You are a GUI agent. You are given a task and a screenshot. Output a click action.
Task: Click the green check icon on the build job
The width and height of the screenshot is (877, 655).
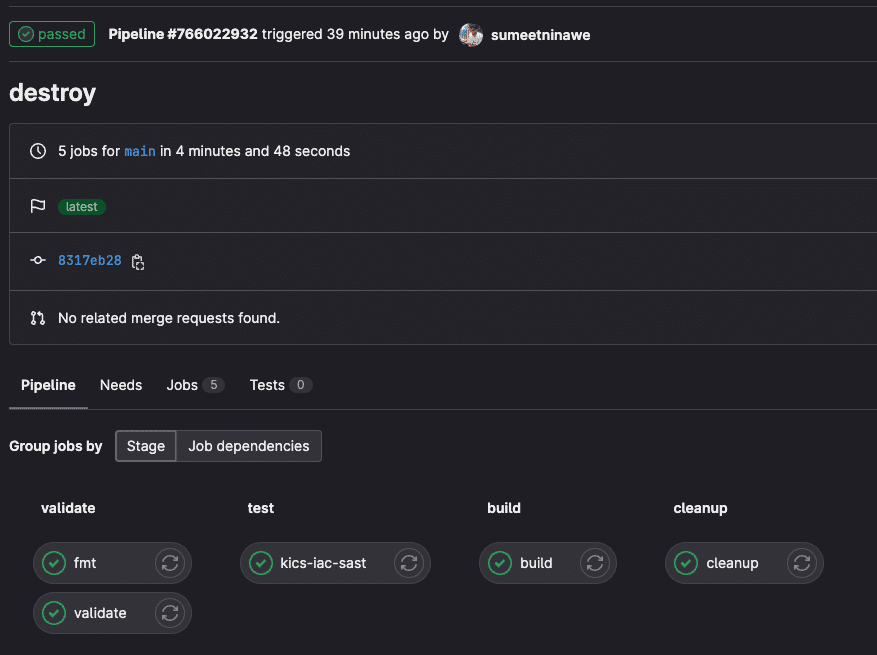click(500, 563)
